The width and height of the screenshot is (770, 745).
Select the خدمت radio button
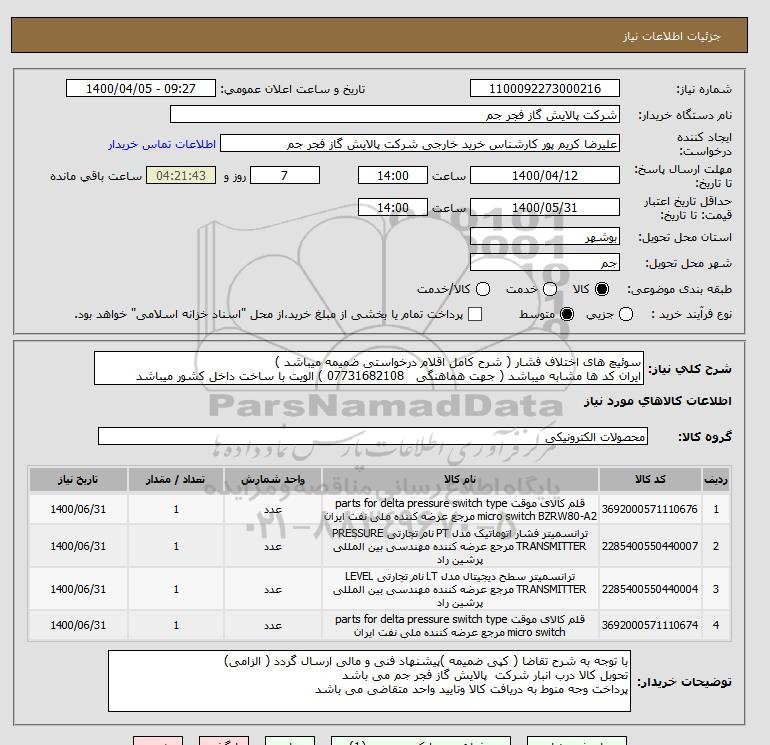coord(550,289)
